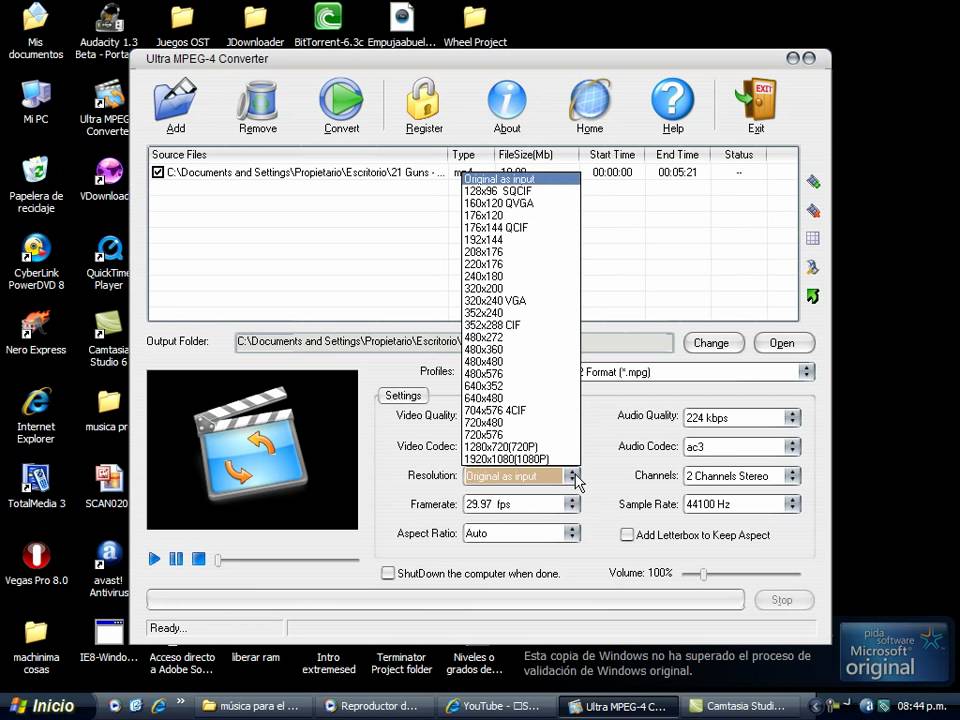Open Vegas Pro 8.0 desktop icon
The image size is (960, 720).
[36, 555]
